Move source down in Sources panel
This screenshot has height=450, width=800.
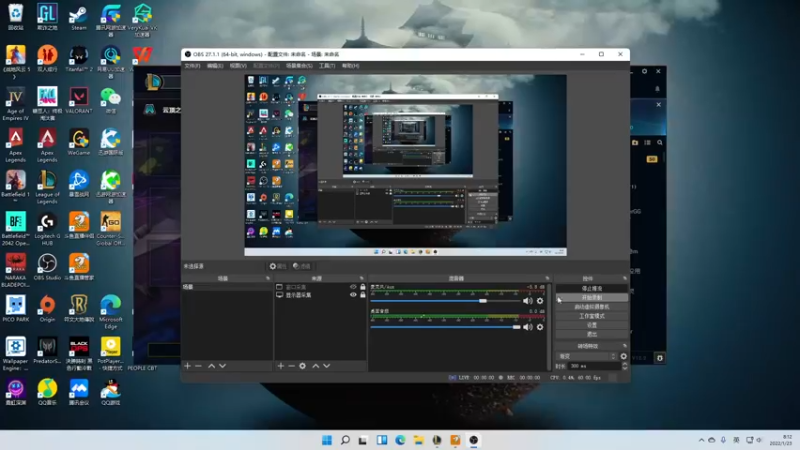point(327,366)
